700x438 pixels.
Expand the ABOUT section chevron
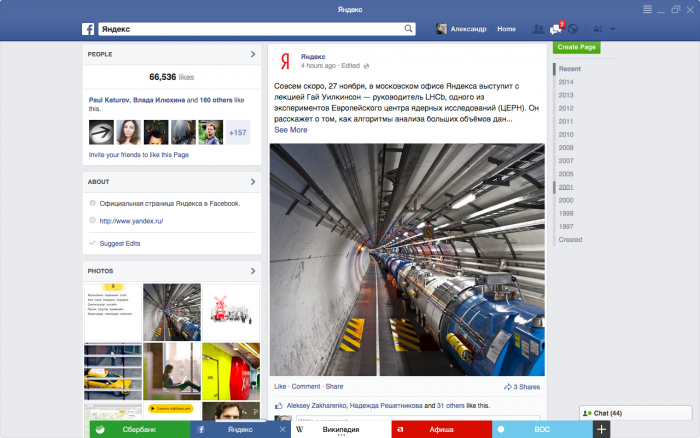pos(253,182)
